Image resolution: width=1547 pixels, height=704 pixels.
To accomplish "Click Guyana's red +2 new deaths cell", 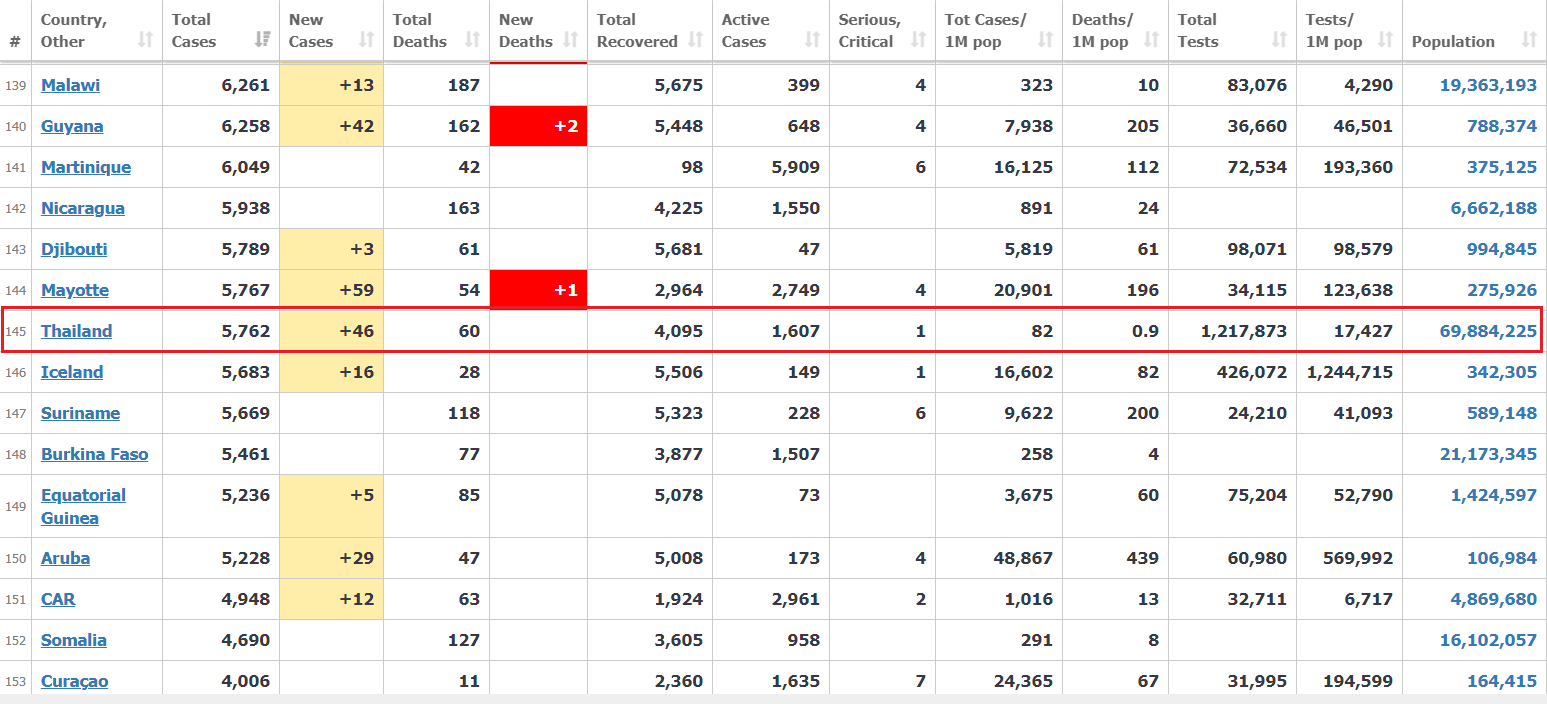I will coord(538,126).
